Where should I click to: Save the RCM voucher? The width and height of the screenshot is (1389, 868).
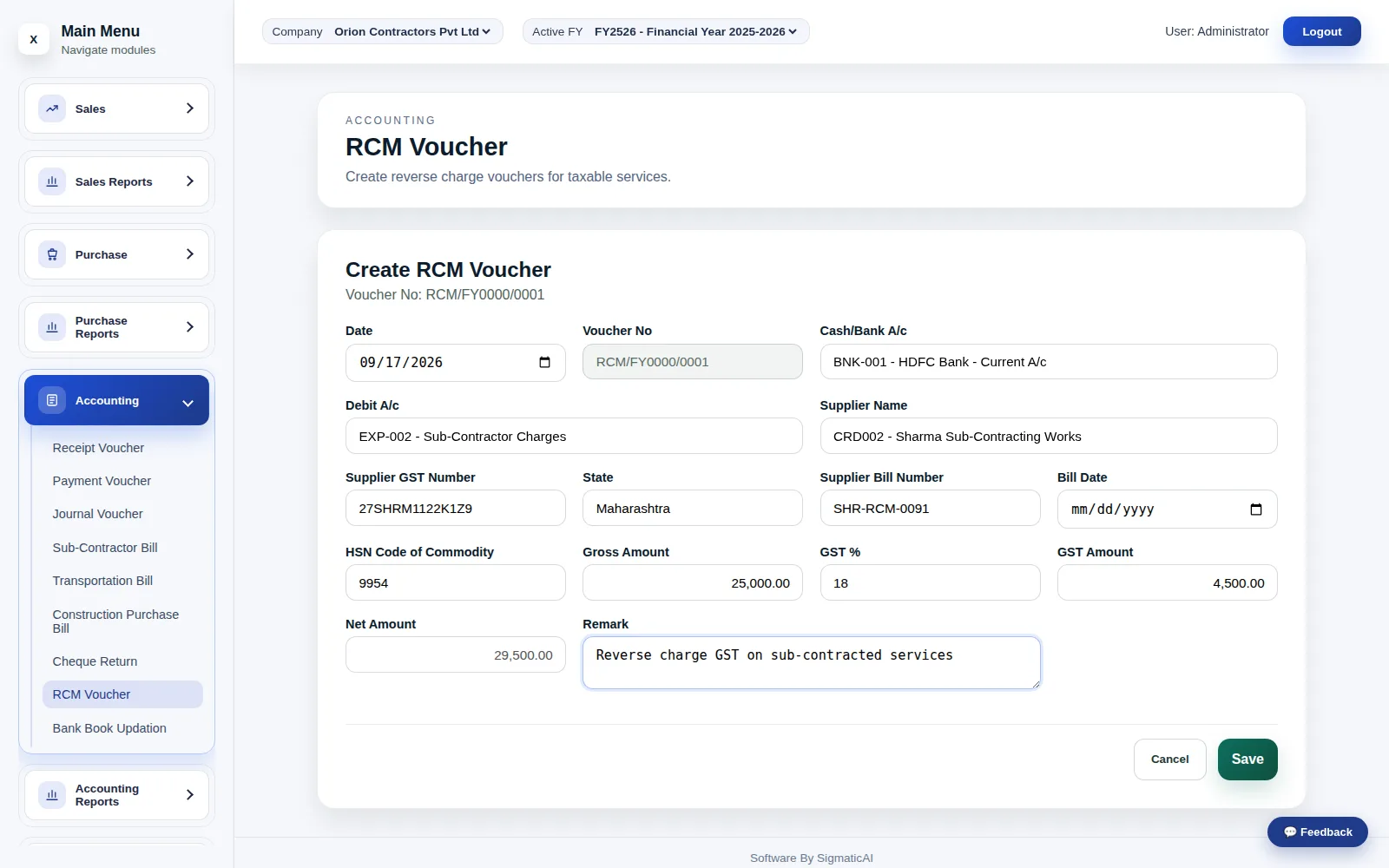[x=1247, y=759]
